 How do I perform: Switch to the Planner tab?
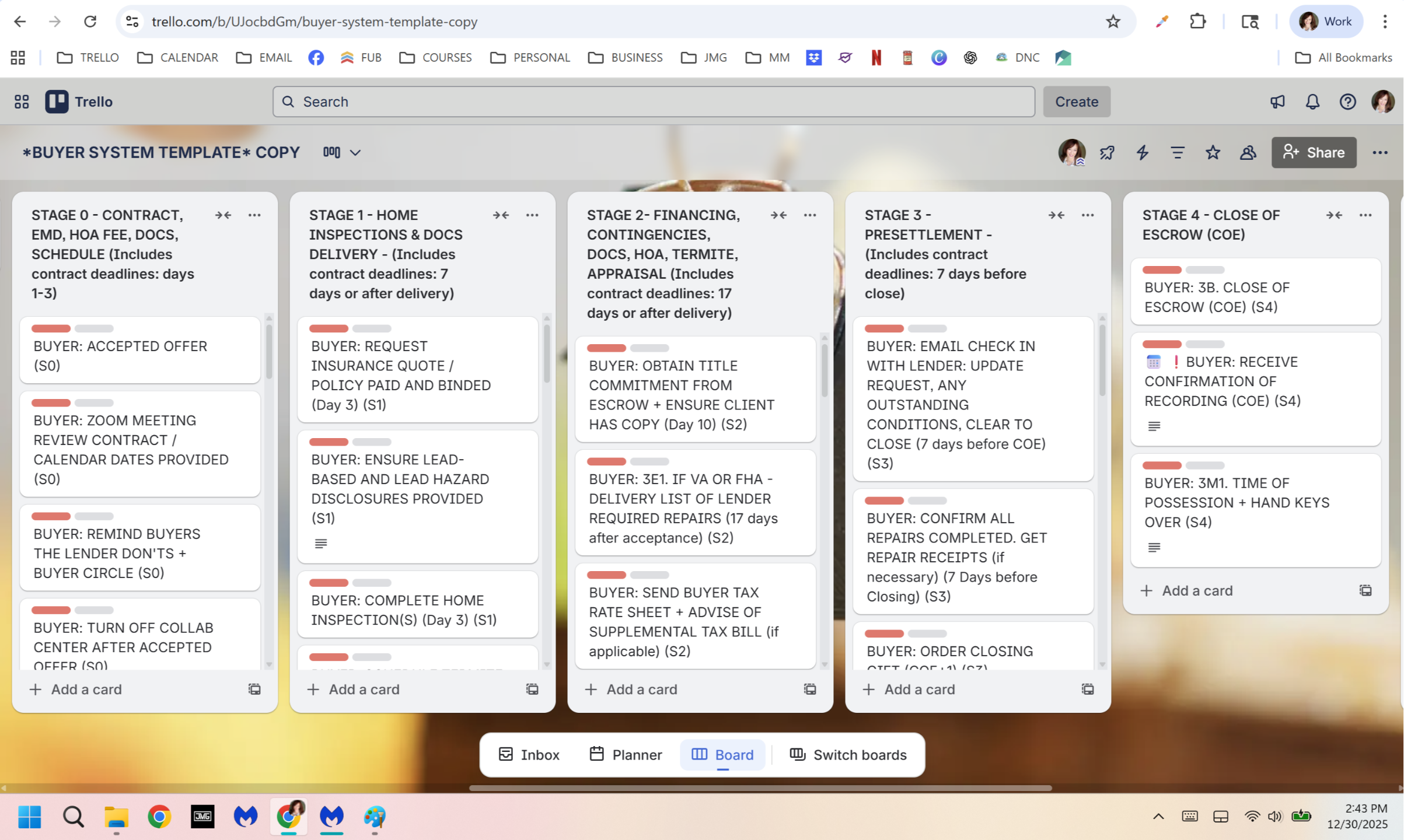626,755
